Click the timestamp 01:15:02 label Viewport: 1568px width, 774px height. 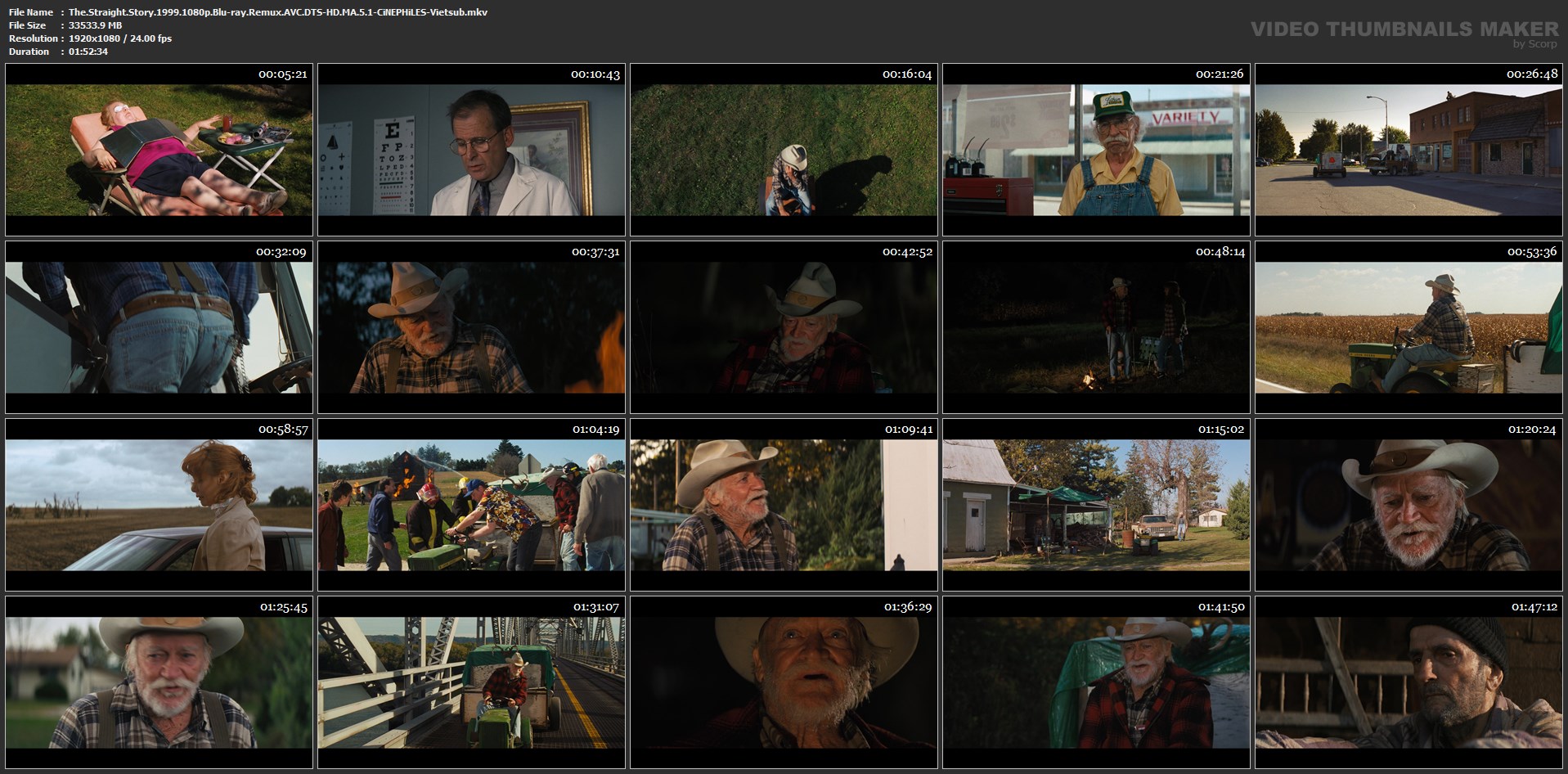(x=1221, y=430)
